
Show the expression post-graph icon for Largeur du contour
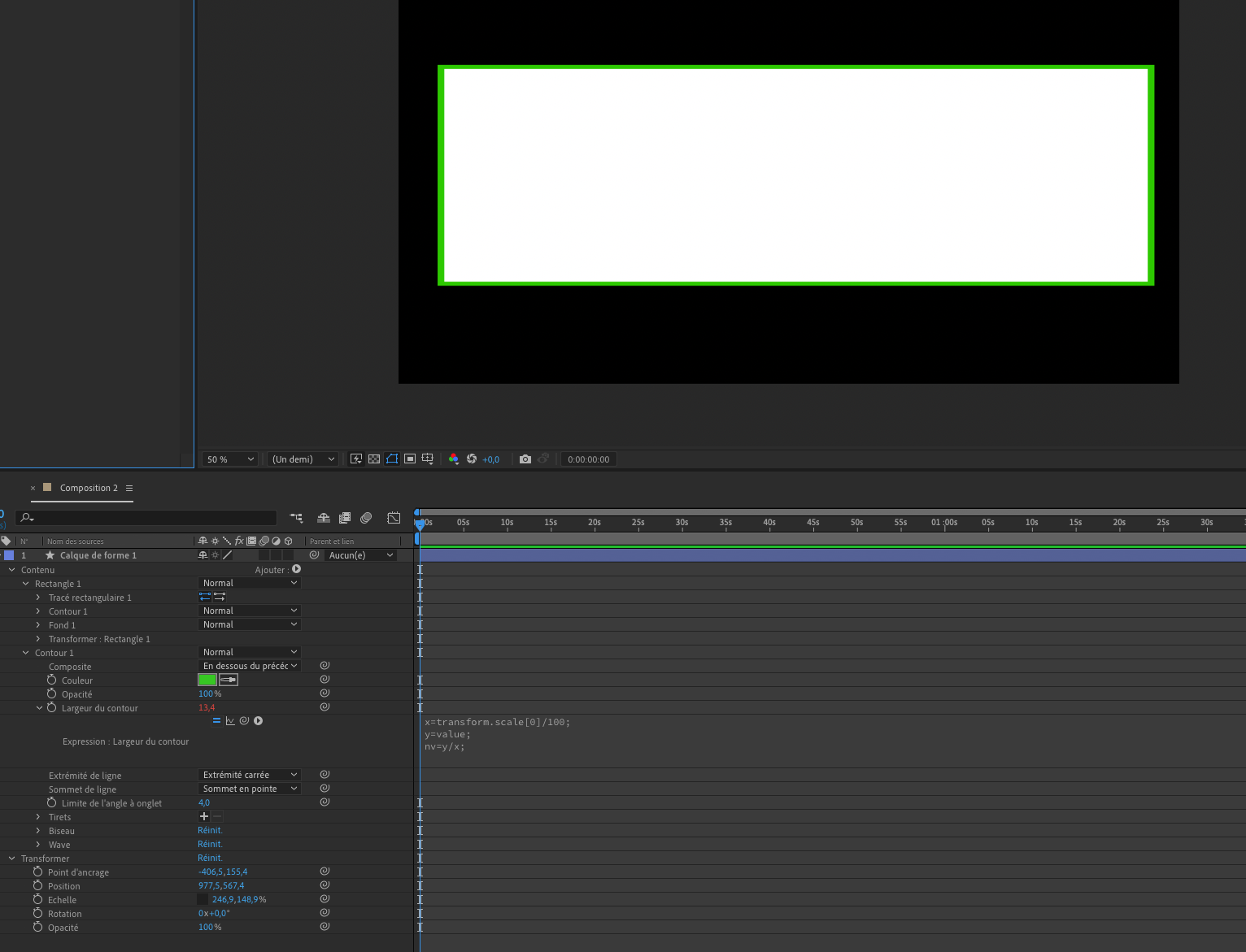coord(230,721)
